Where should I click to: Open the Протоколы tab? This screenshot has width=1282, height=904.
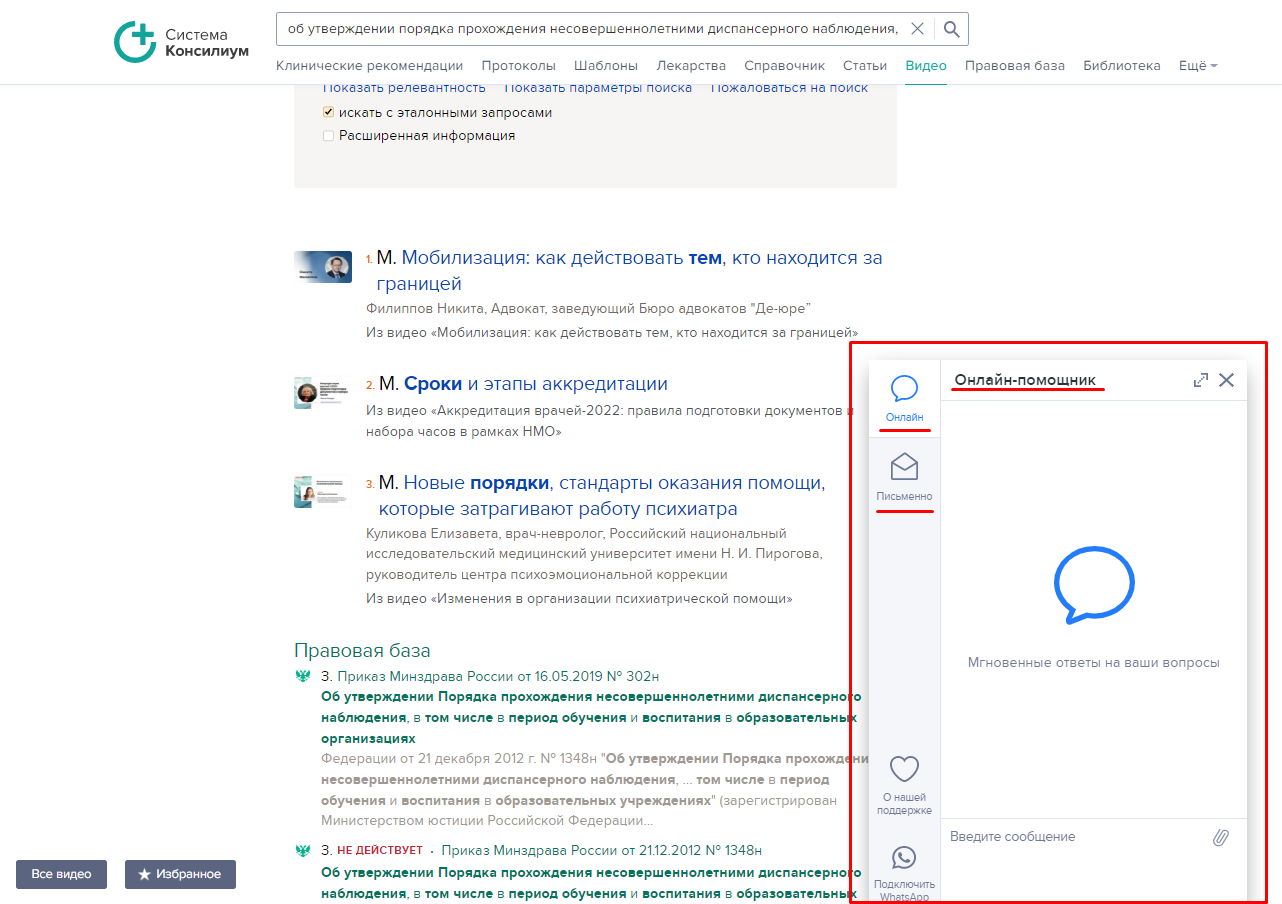(x=518, y=66)
